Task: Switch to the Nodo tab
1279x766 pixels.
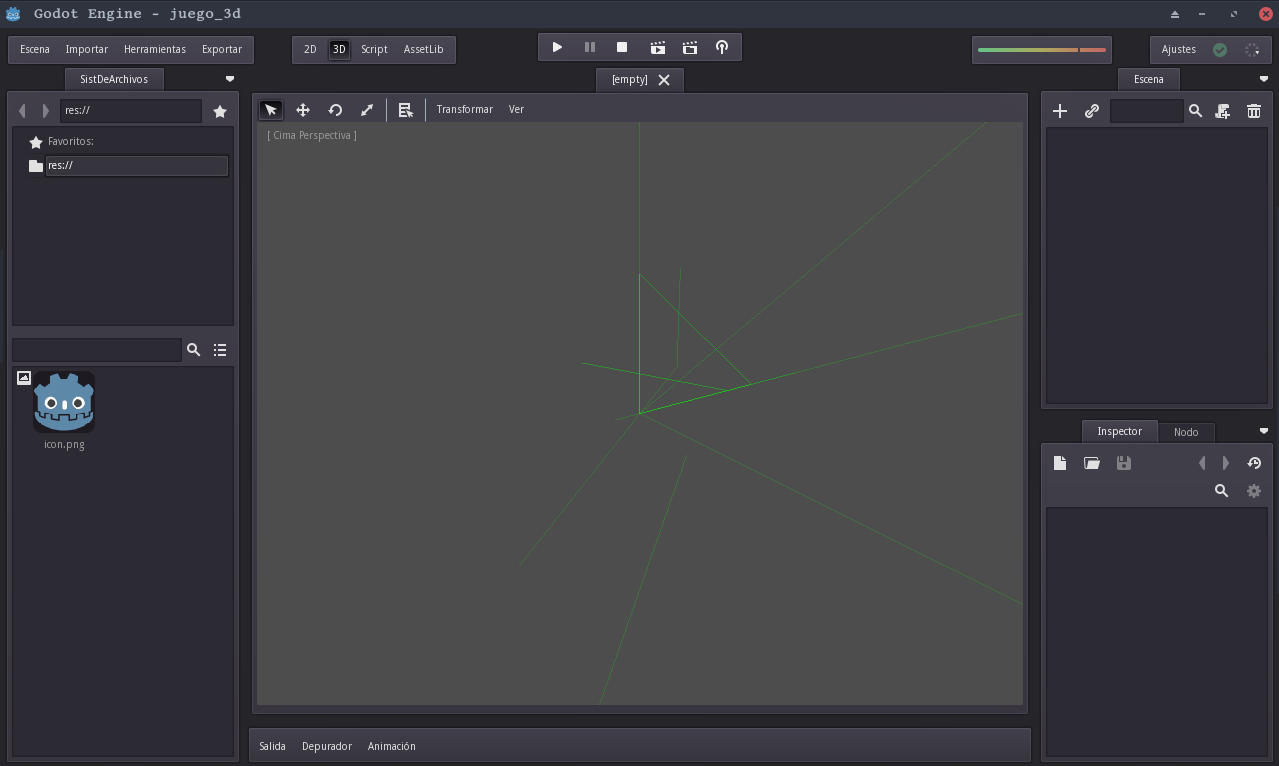Action: click(1186, 432)
